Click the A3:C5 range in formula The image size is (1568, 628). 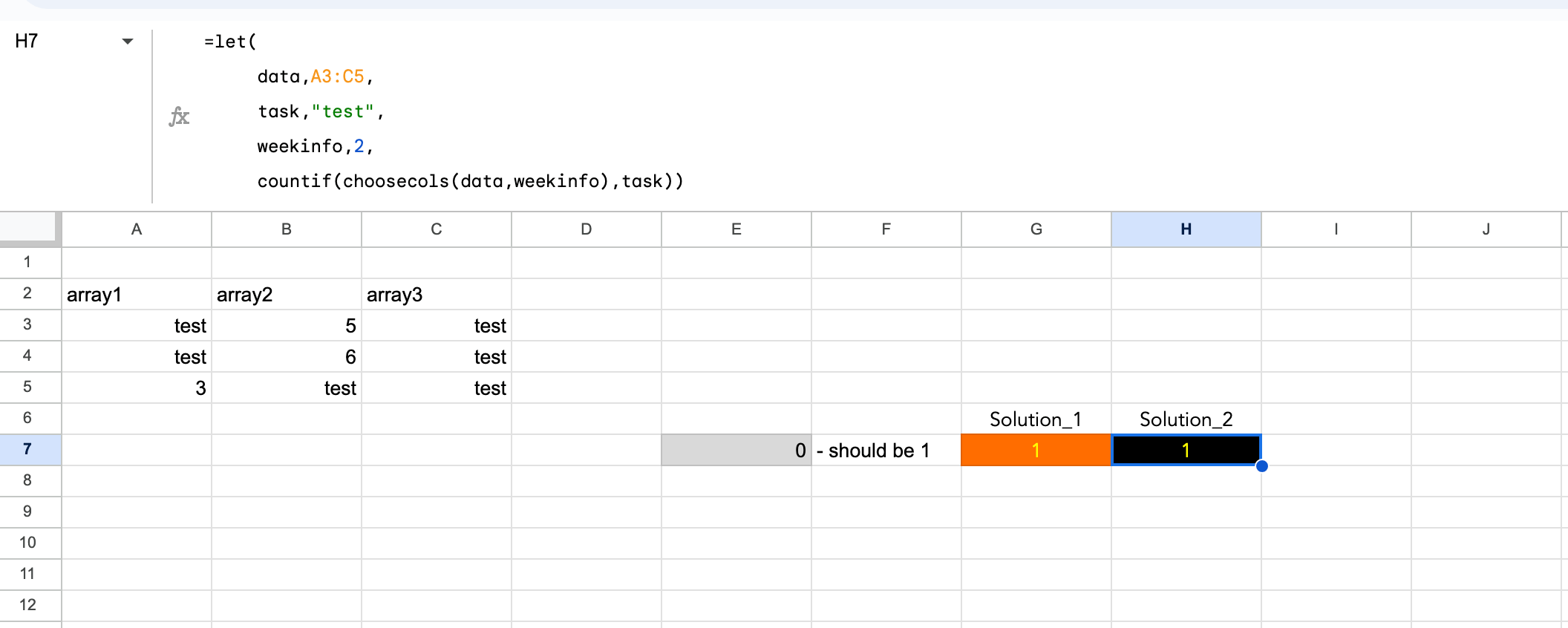337,76
